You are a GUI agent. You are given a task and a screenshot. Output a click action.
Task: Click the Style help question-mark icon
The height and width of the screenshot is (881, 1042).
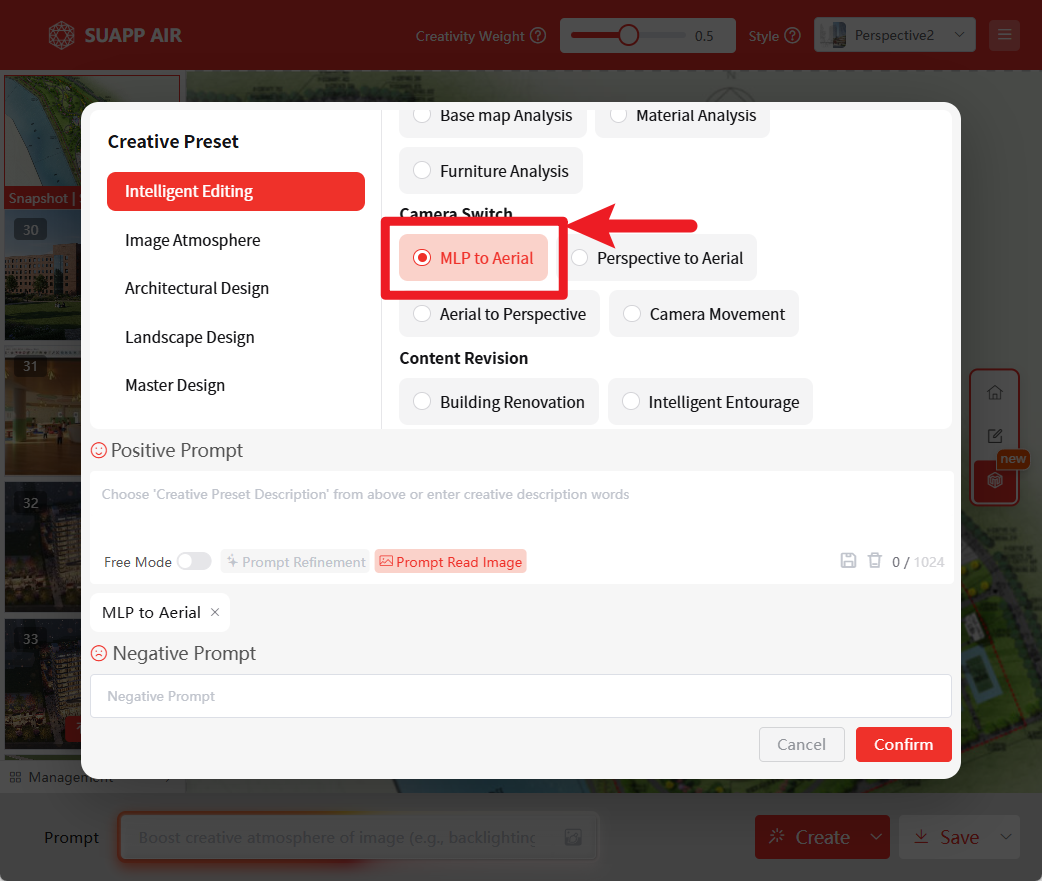pos(792,36)
